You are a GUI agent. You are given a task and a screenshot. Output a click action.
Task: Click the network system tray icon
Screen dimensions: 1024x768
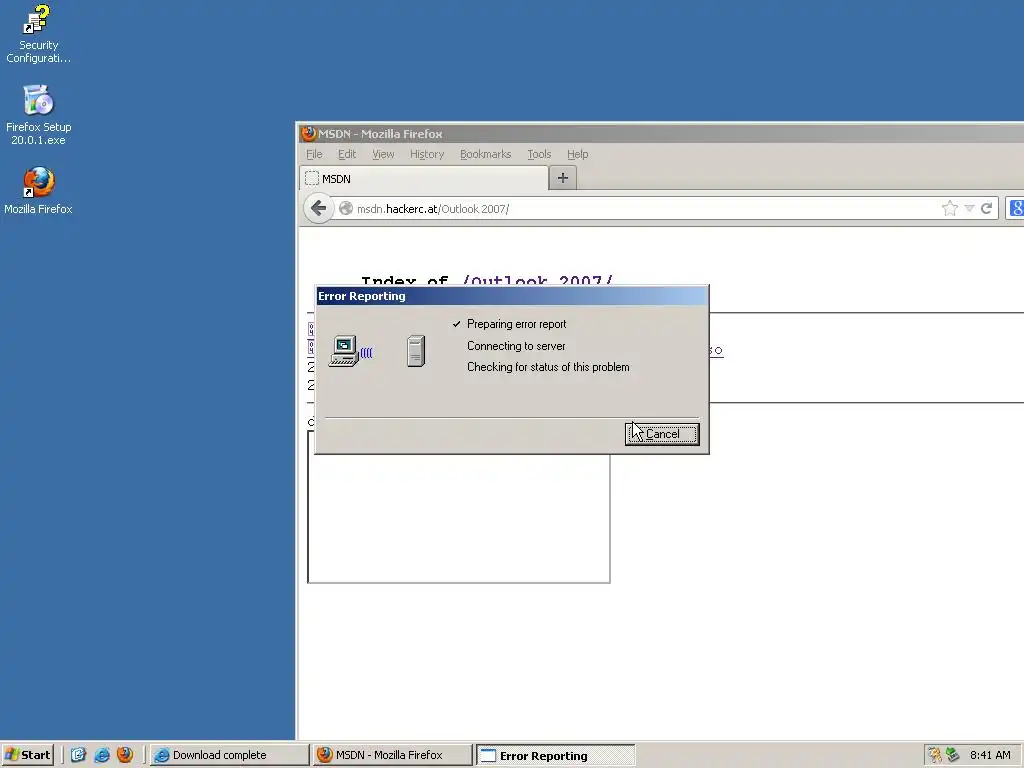952,755
